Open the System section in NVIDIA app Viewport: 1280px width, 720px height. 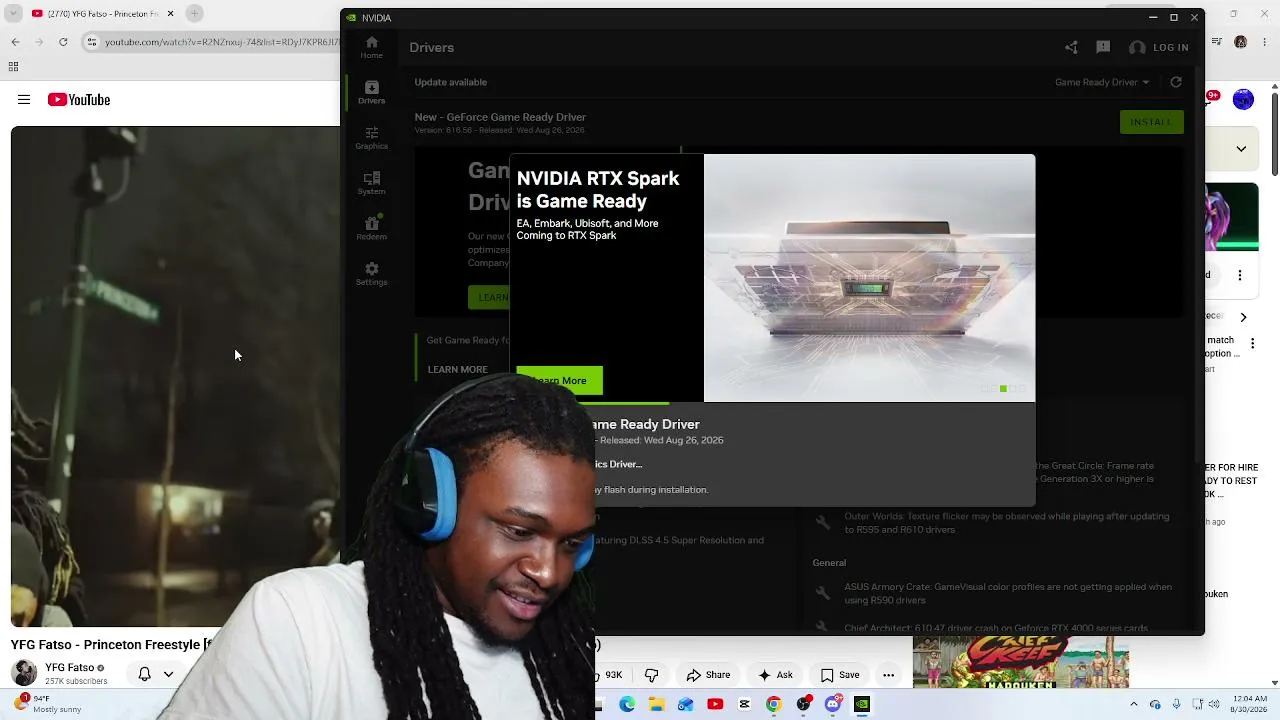[x=371, y=183]
